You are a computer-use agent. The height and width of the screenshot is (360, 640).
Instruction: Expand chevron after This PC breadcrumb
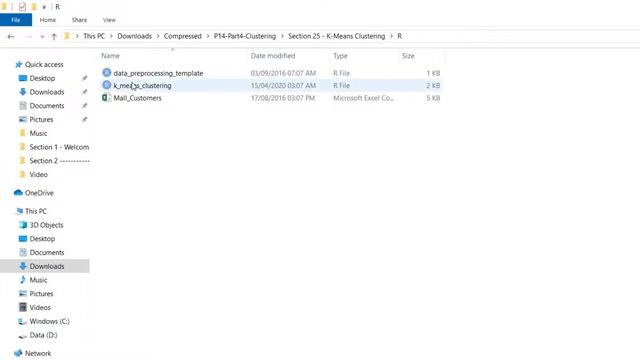(x=111, y=36)
